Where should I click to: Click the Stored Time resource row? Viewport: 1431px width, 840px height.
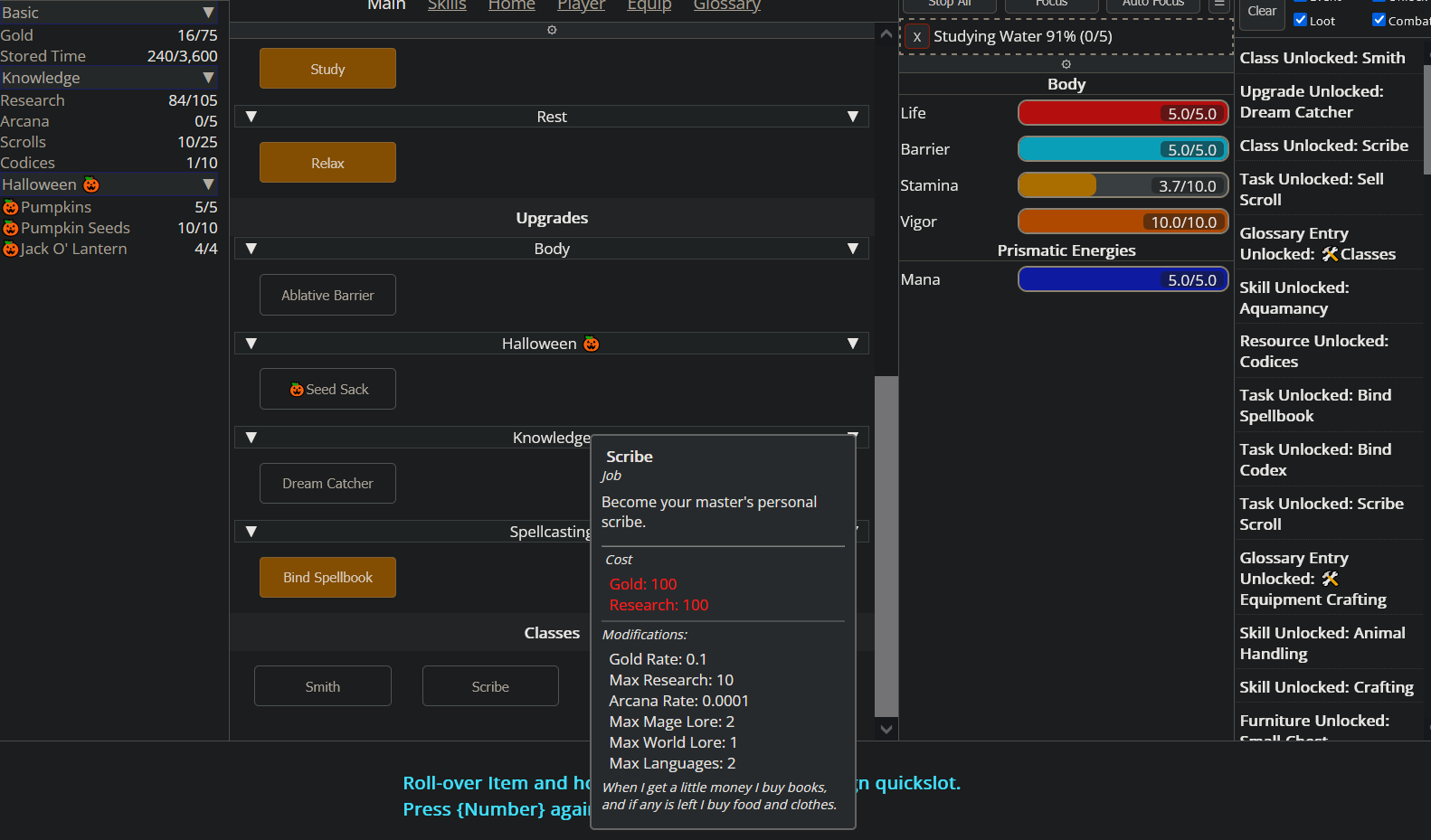109,56
